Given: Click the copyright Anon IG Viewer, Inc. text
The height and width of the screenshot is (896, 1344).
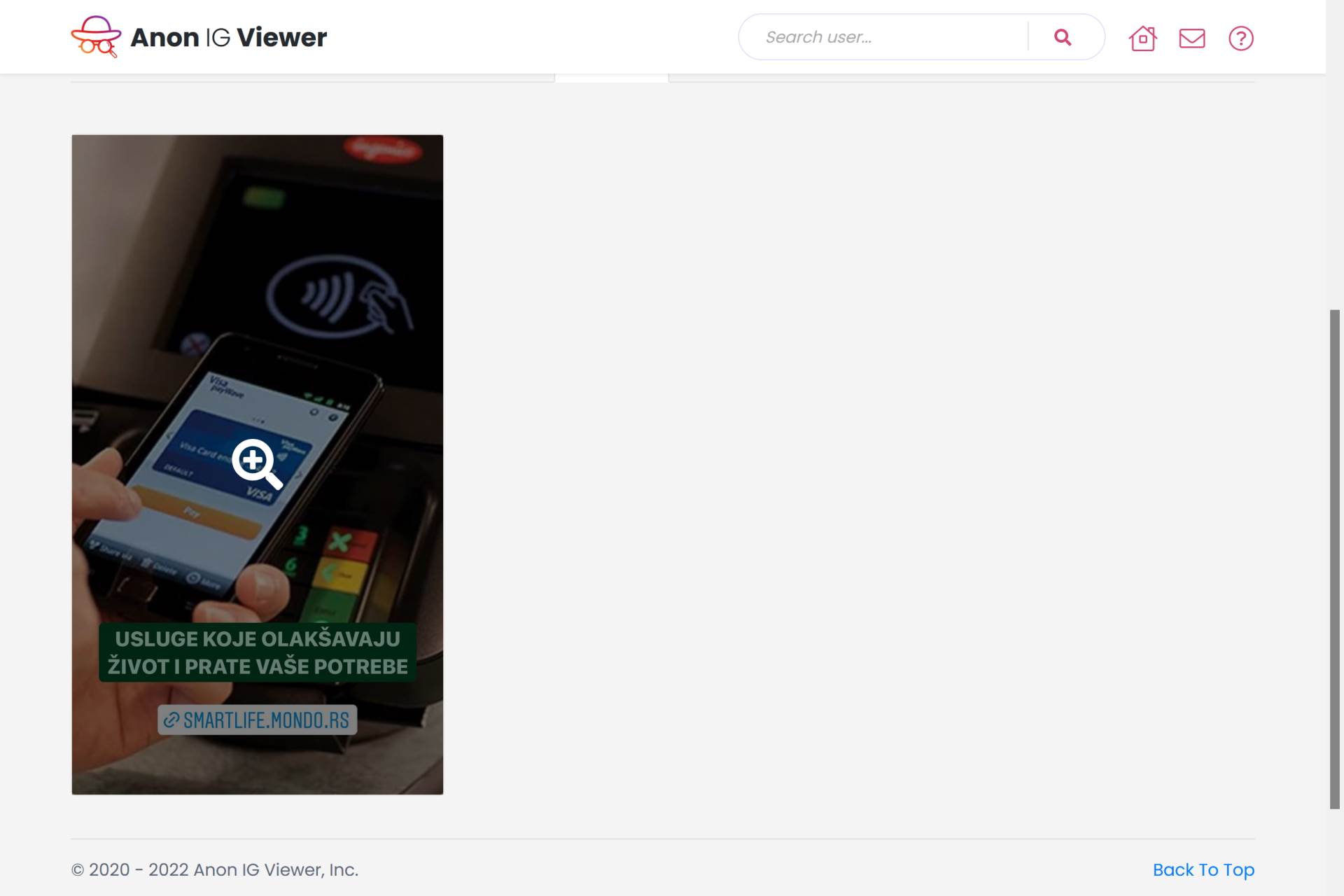Looking at the screenshot, I should 214,869.
